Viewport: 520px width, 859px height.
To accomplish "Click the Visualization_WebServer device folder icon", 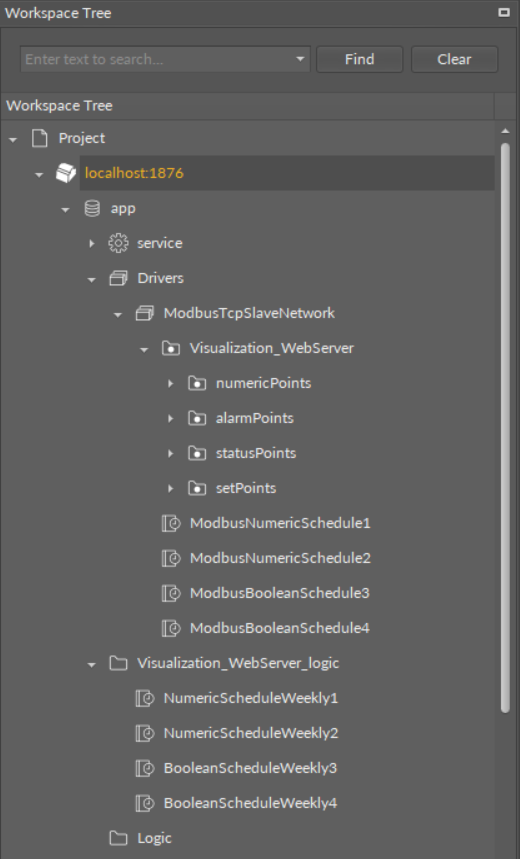I will click(171, 348).
